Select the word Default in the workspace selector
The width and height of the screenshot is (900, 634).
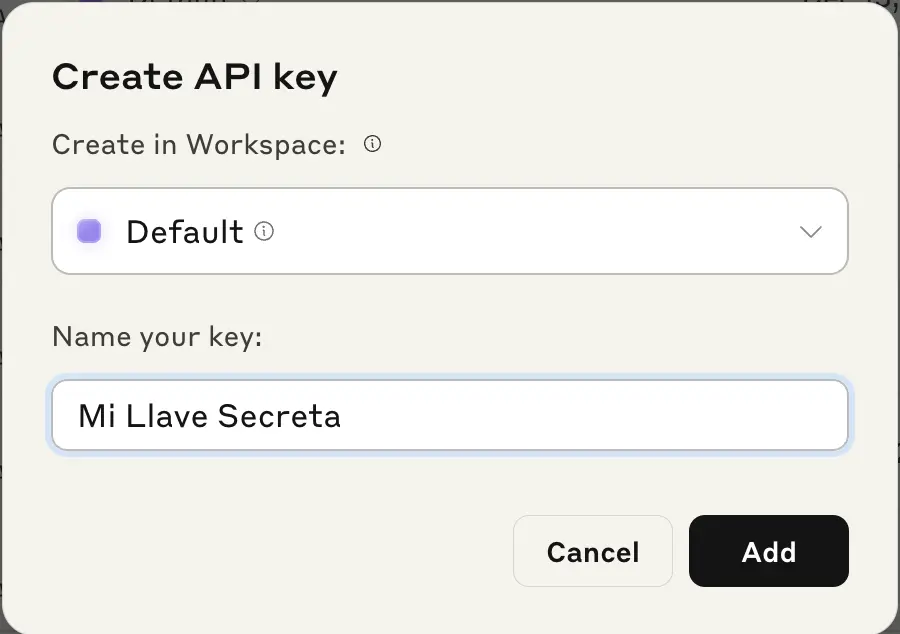point(184,232)
